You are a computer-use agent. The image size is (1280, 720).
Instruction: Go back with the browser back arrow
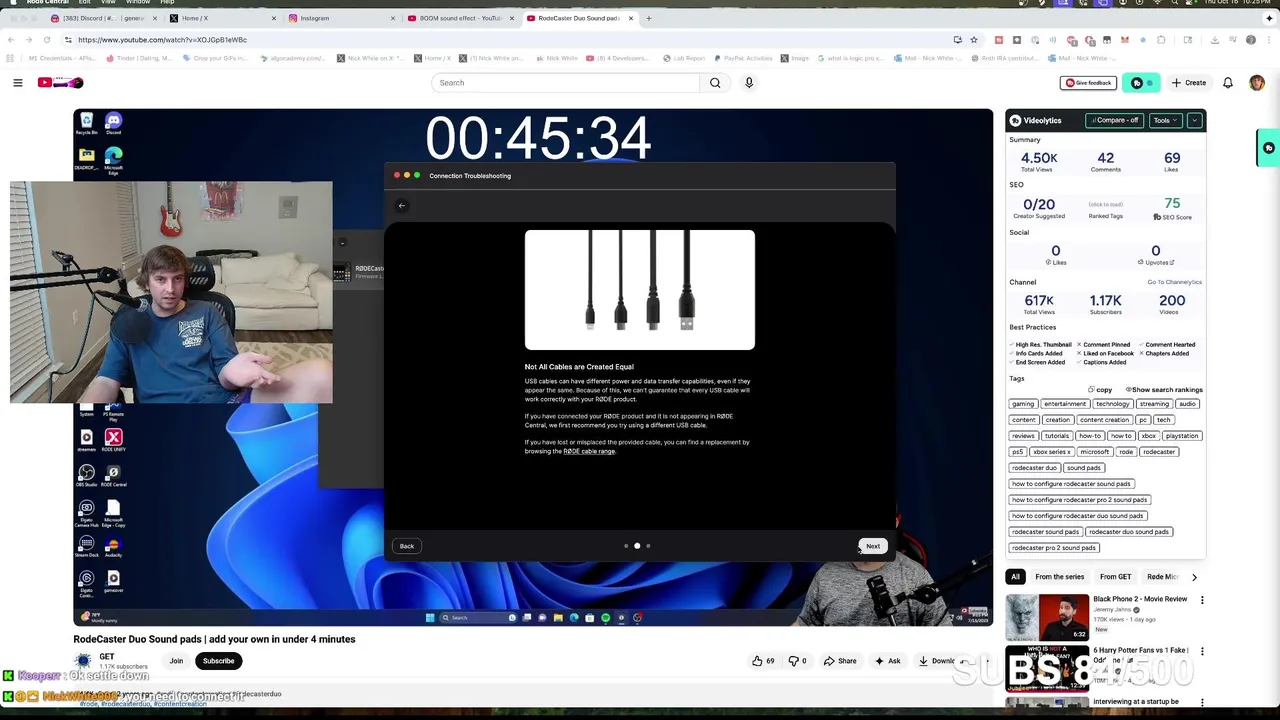pos(10,39)
